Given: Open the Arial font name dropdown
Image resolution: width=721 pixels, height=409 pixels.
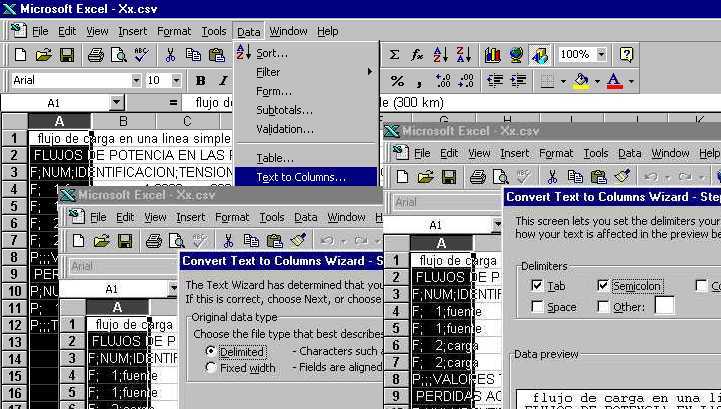Looking at the screenshot, I should click(x=136, y=81).
